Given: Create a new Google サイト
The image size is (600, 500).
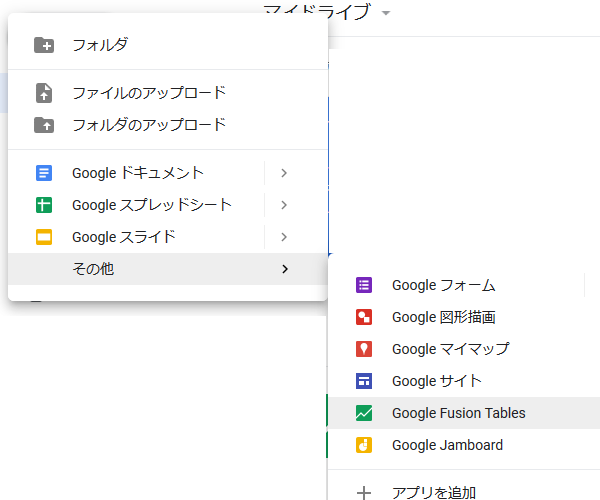Looking at the screenshot, I should 464,381.
